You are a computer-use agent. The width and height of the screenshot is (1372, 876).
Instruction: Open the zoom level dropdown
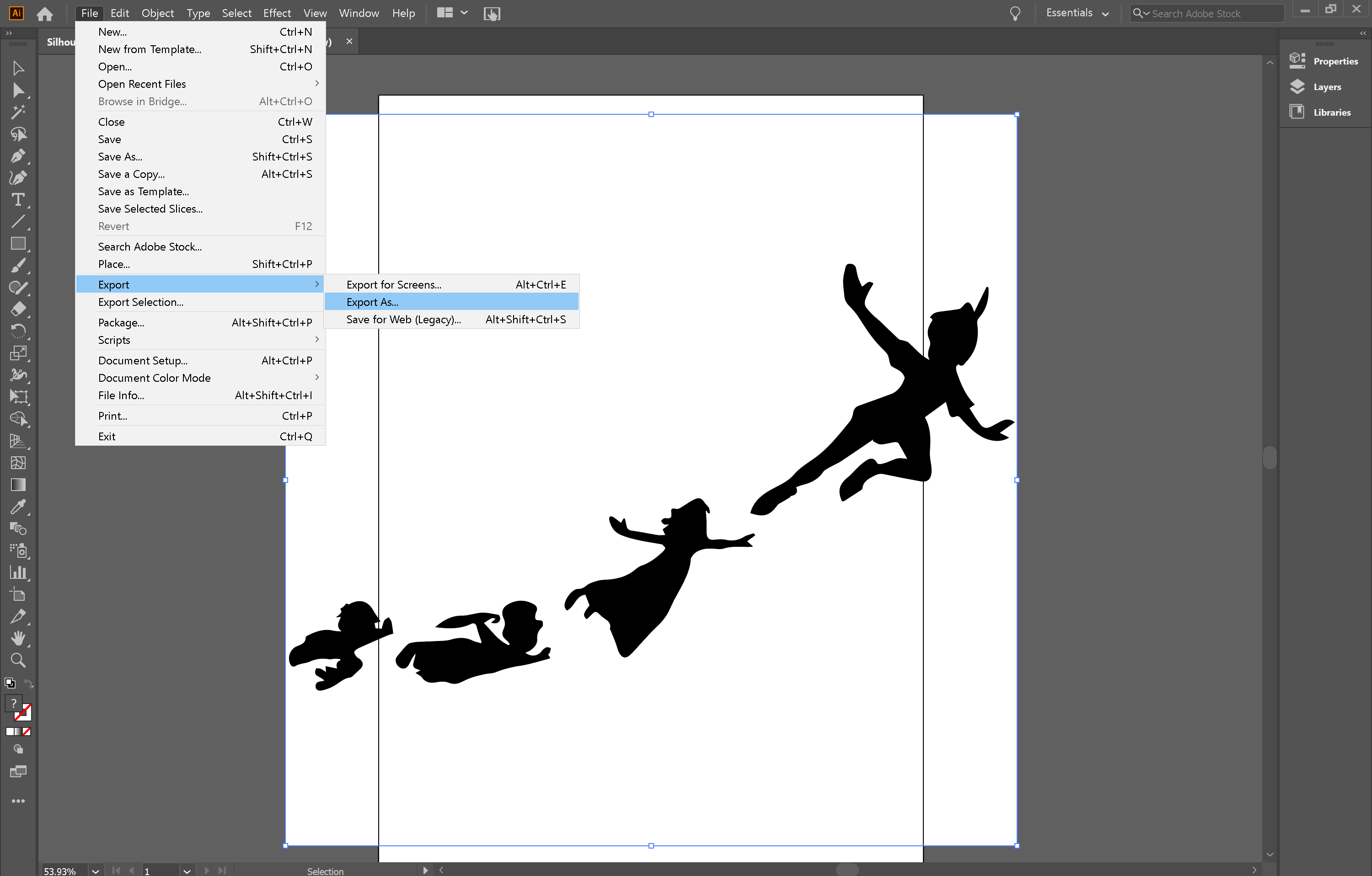tap(95, 871)
